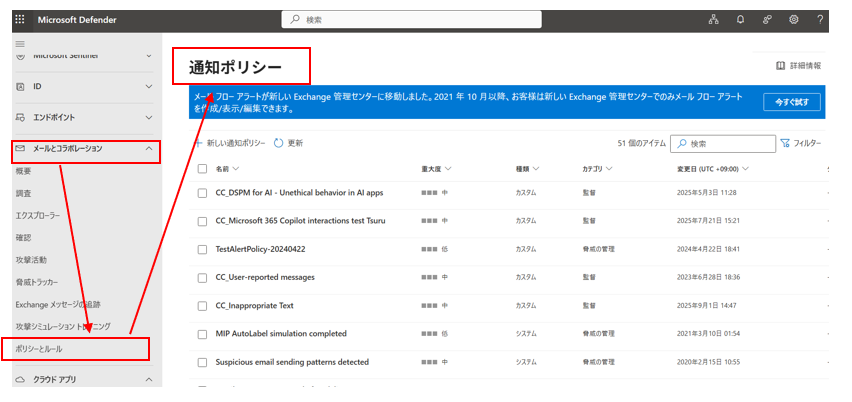The width and height of the screenshot is (852, 402).
Task: Click the top Defender search box
Action: (425, 19)
